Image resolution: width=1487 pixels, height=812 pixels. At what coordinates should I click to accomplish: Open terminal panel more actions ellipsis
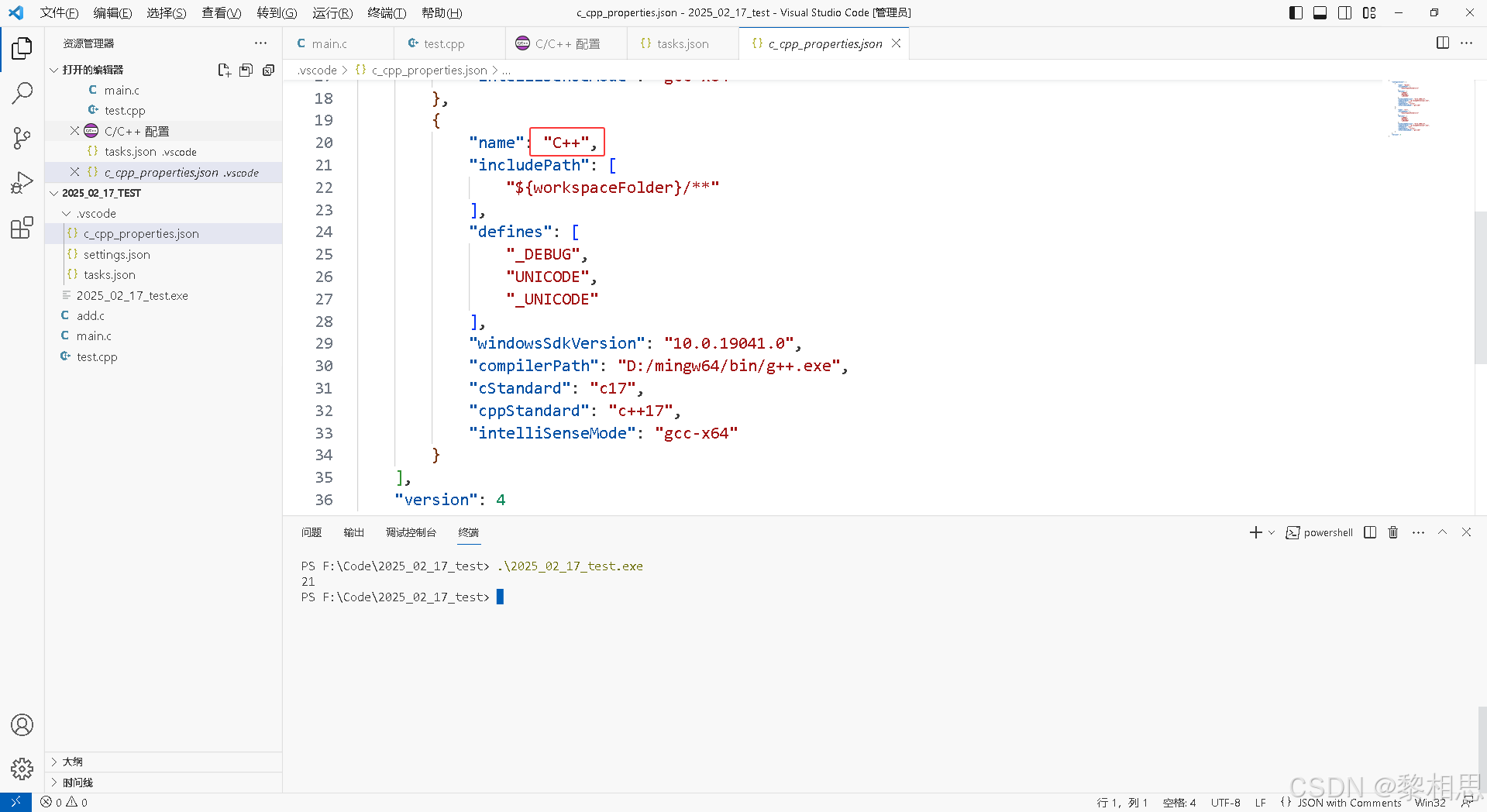(1418, 532)
